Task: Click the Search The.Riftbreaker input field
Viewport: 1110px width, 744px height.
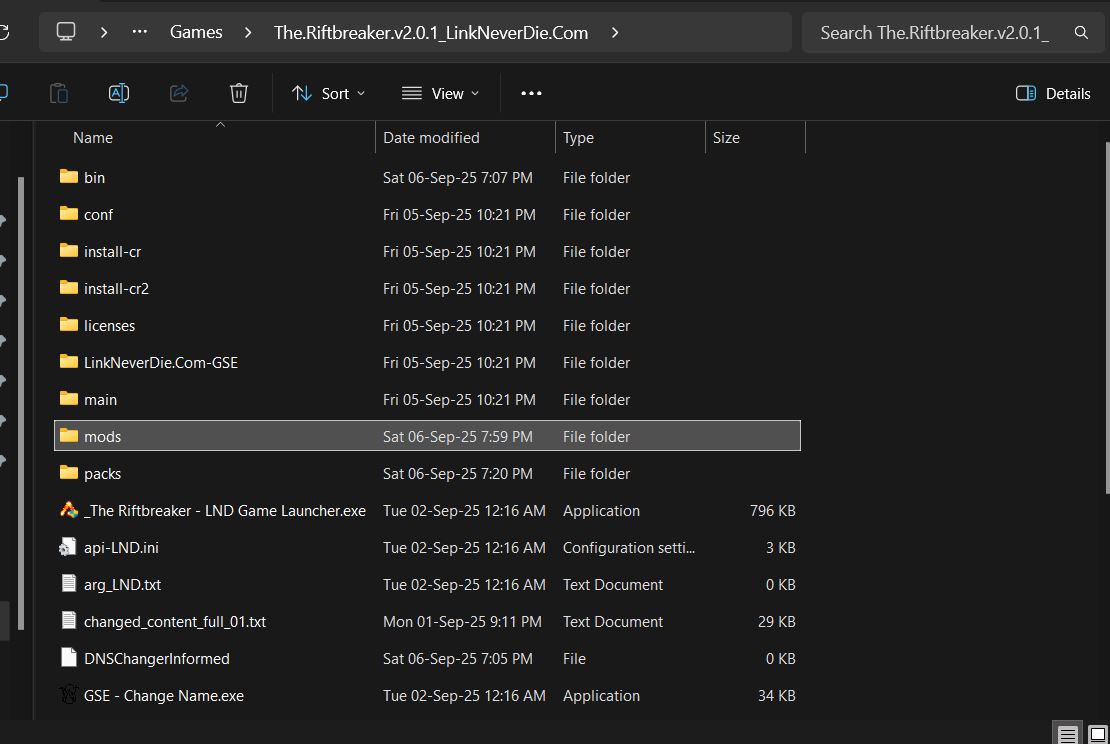Action: pyautogui.click(x=934, y=33)
